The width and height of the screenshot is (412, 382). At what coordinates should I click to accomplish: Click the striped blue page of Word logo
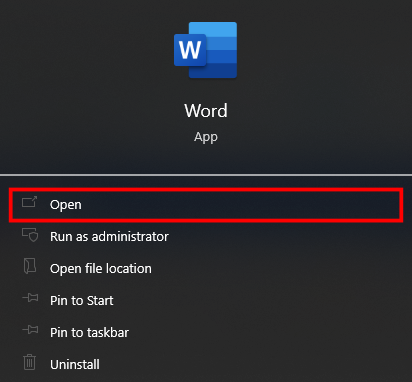221,50
